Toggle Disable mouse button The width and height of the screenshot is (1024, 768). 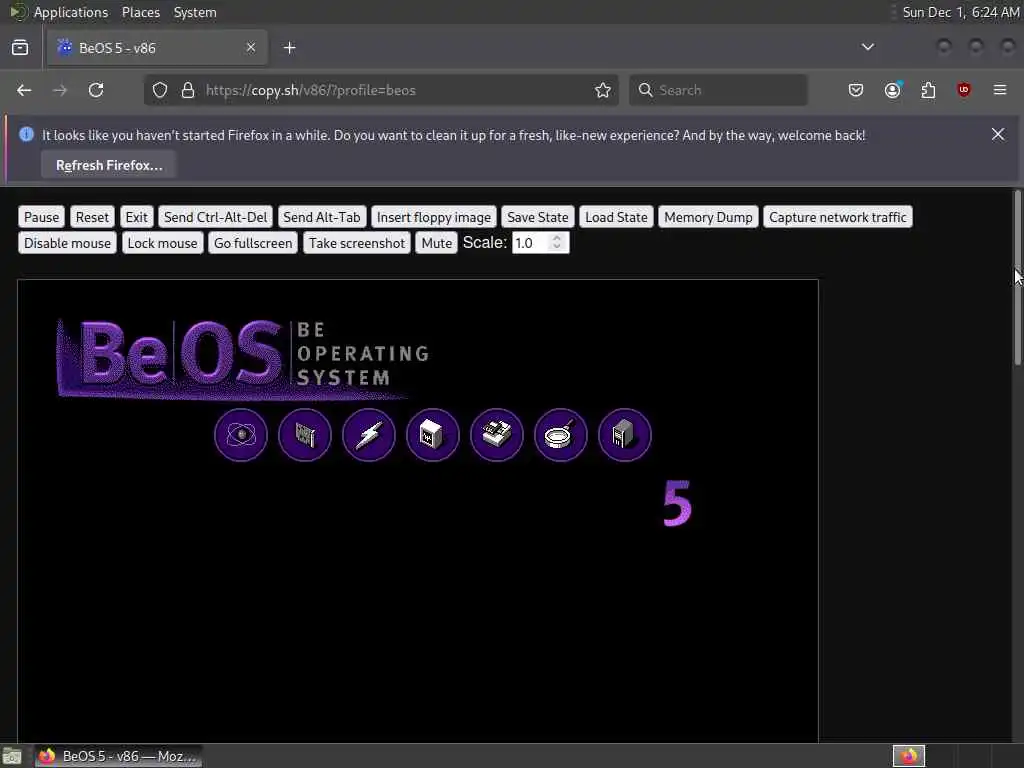(x=67, y=243)
